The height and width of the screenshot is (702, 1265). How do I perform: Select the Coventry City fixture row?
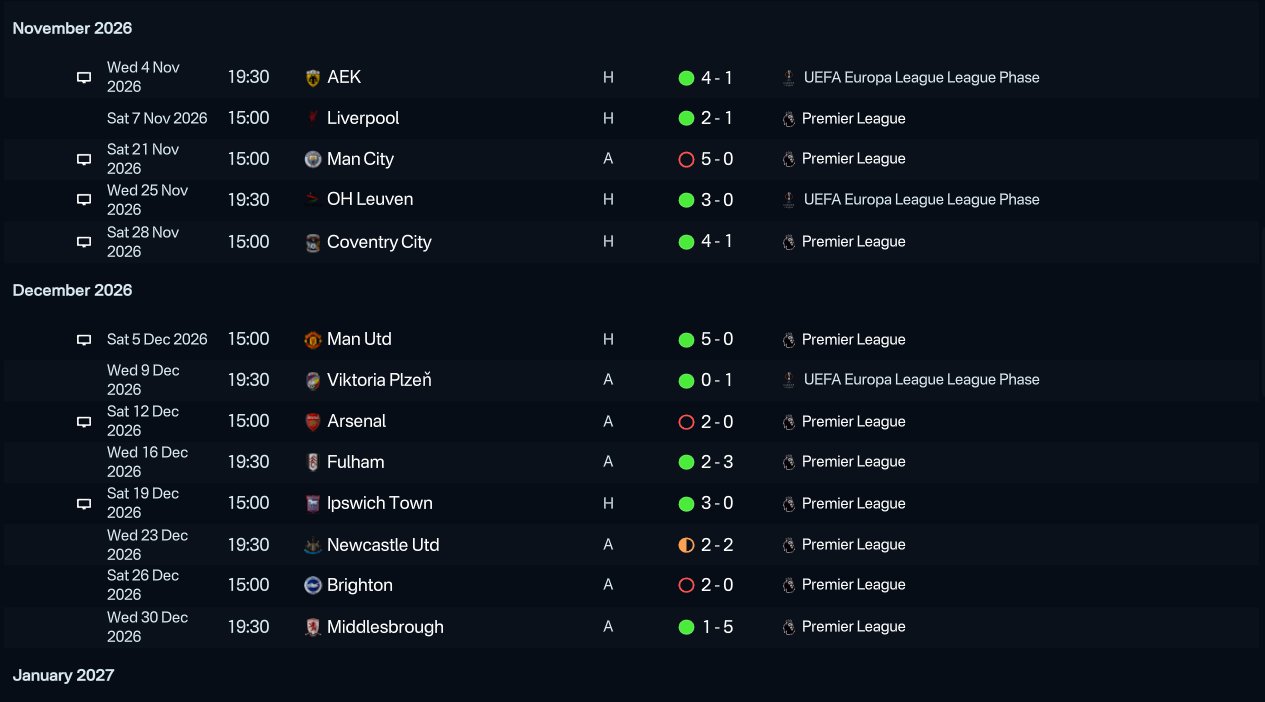pyautogui.click(x=632, y=242)
